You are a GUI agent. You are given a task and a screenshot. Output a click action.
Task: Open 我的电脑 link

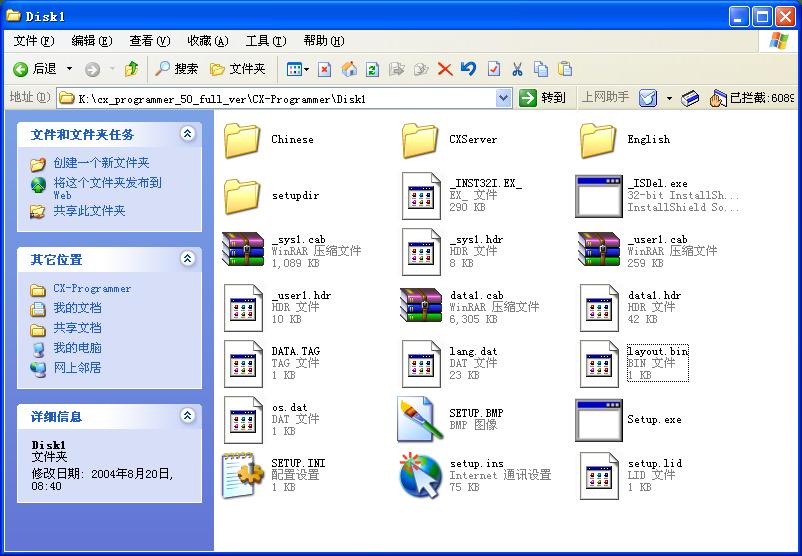(x=77, y=348)
